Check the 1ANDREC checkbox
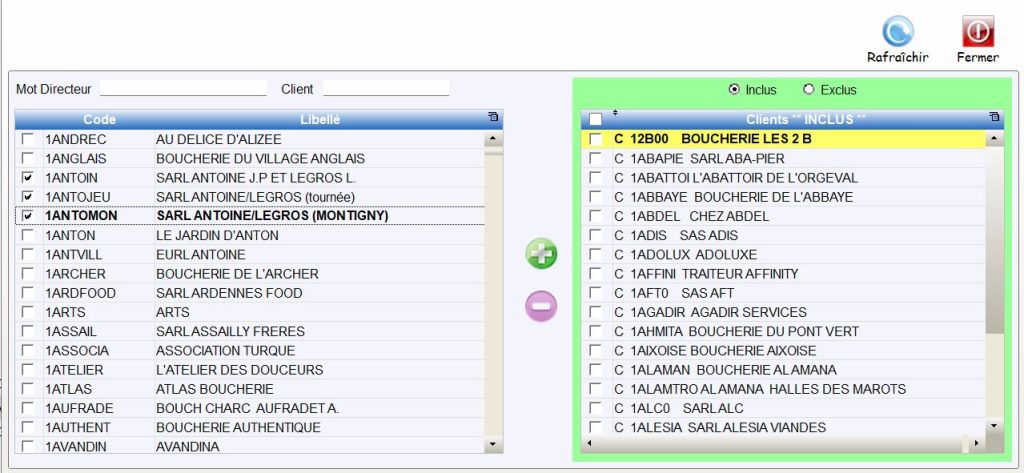The height and width of the screenshot is (473, 1024). tap(28, 140)
